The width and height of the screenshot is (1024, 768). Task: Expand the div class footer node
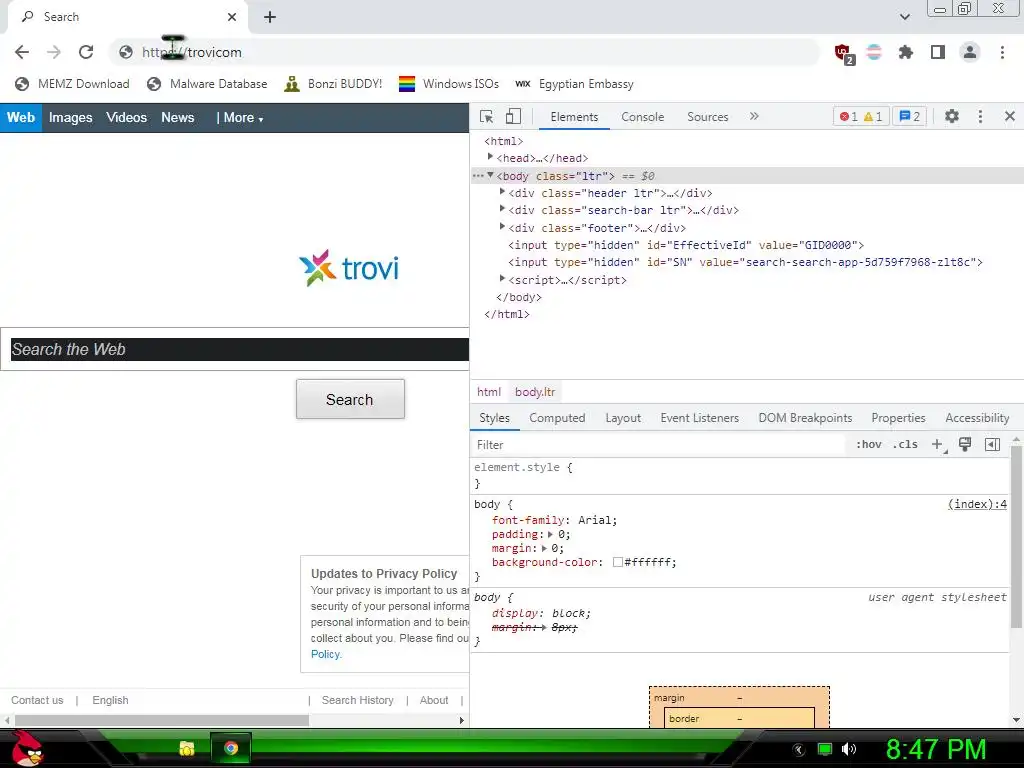[x=502, y=227]
